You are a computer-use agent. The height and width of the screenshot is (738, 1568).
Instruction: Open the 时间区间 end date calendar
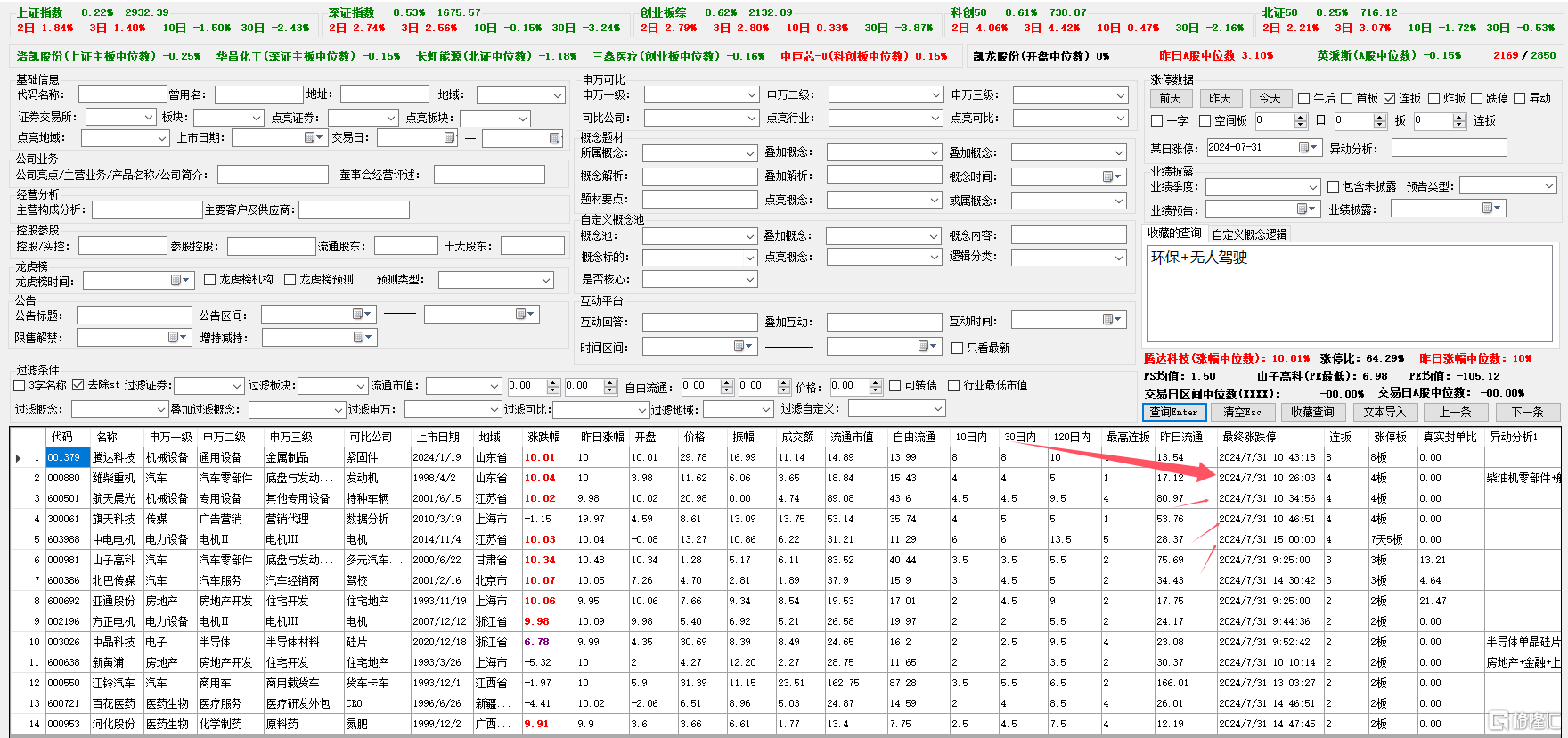click(927, 346)
